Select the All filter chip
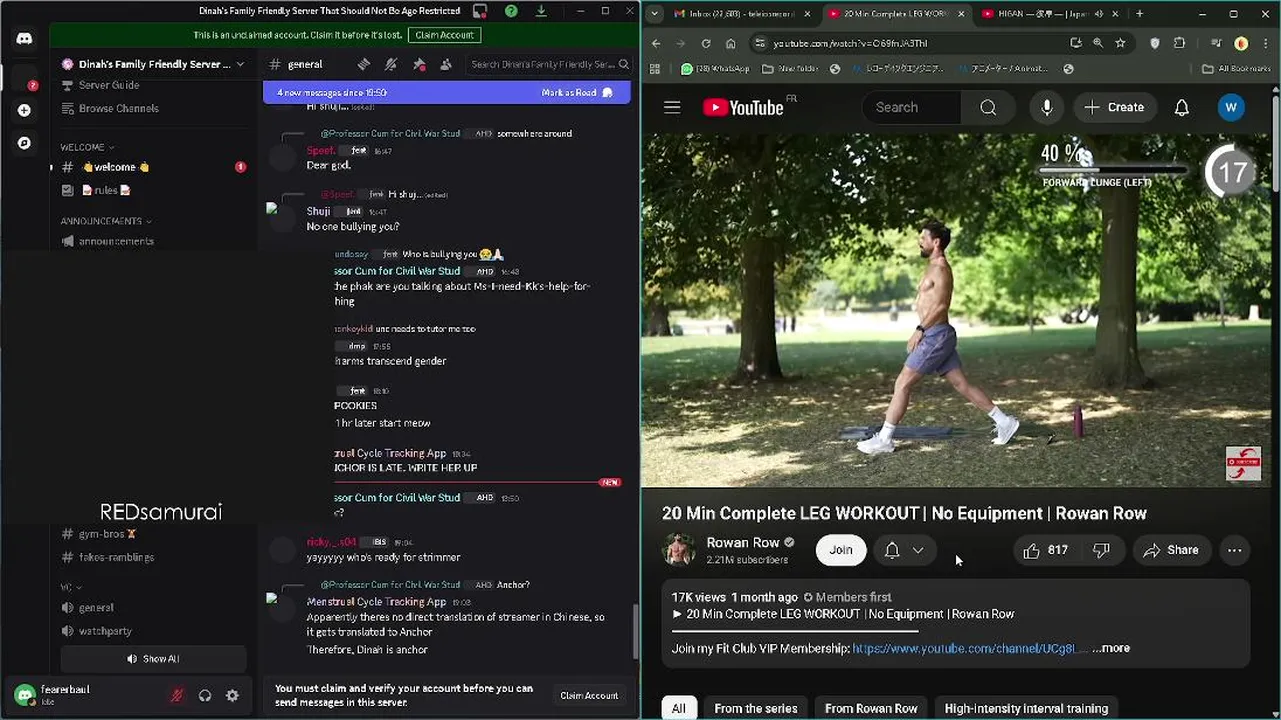1281x720 pixels. [x=678, y=708]
